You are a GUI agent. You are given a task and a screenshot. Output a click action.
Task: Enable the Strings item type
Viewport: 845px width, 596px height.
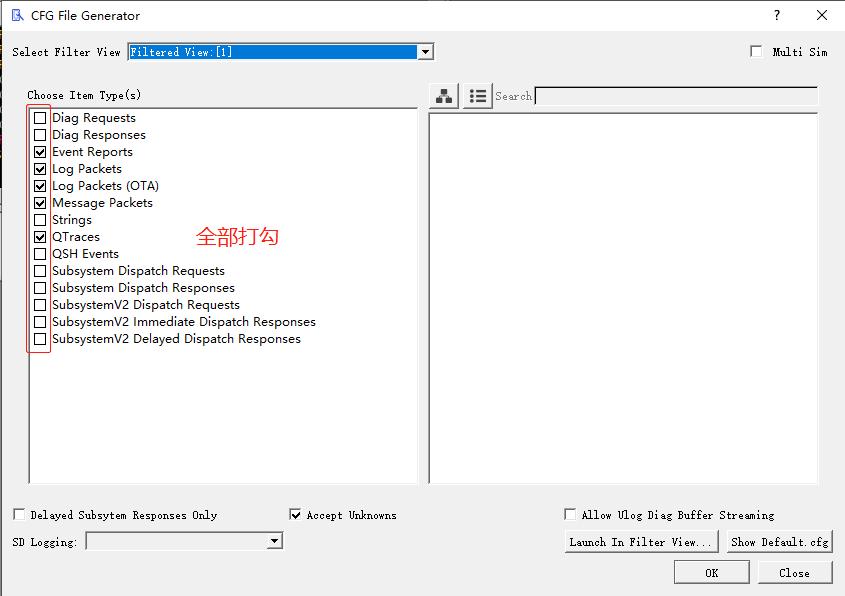point(38,219)
